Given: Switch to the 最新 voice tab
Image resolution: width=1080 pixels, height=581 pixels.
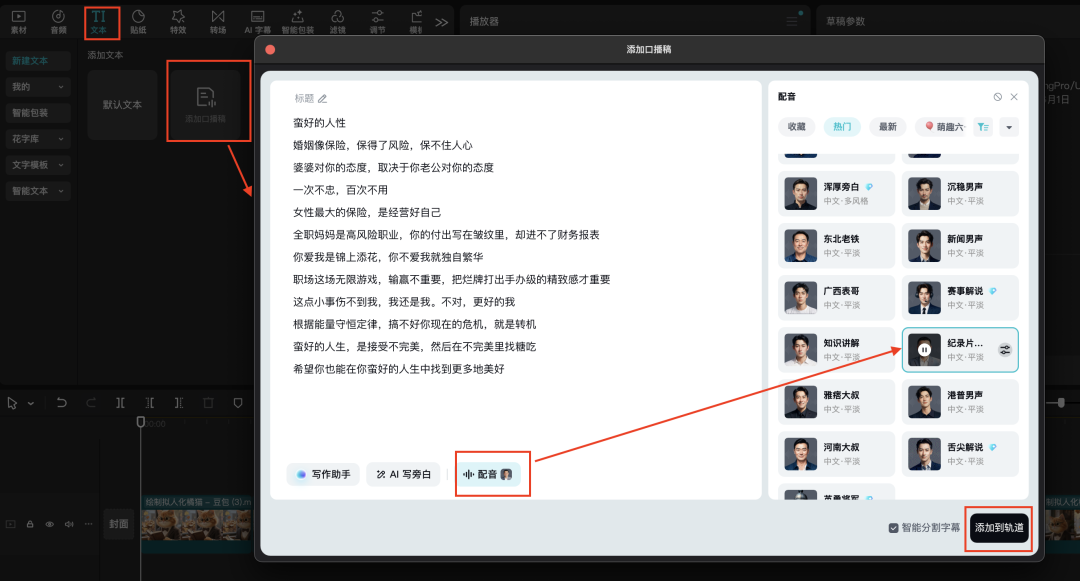Looking at the screenshot, I should click(887, 128).
